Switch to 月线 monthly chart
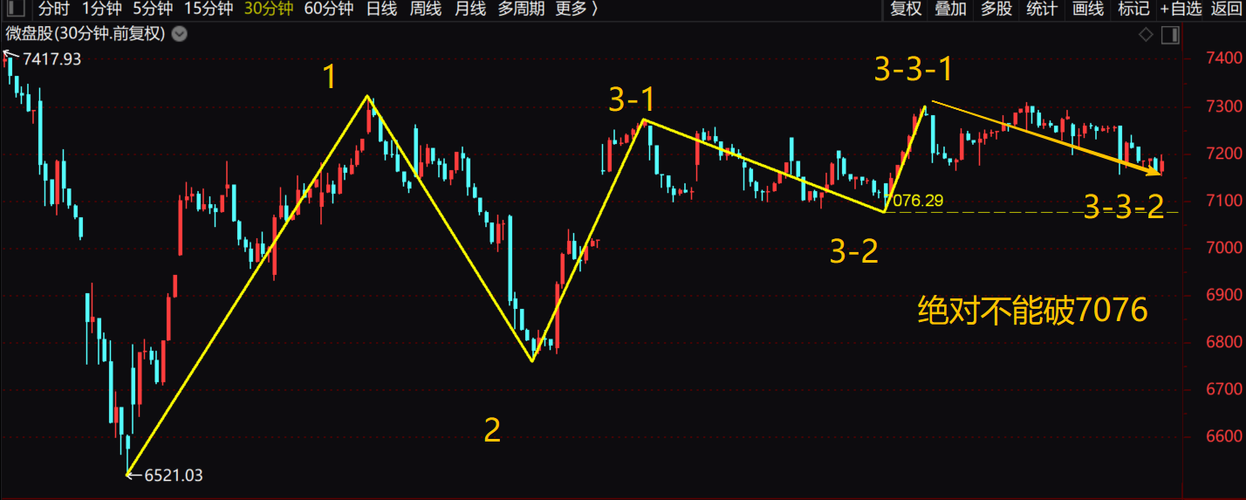The height and width of the screenshot is (500, 1246). click(x=470, y=9)
